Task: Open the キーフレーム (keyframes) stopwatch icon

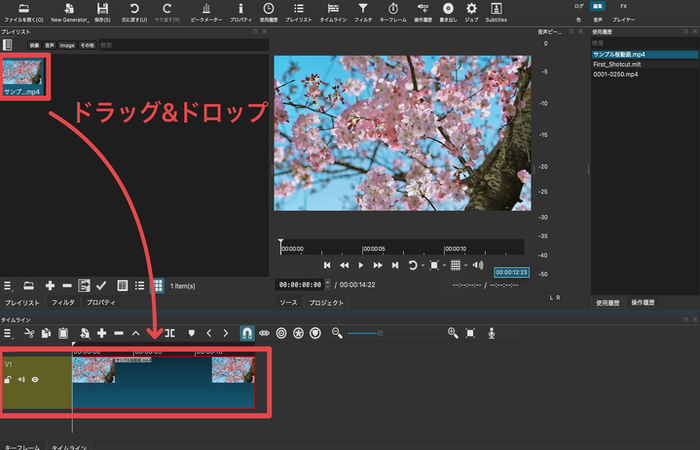Action: tap(393, 9)
